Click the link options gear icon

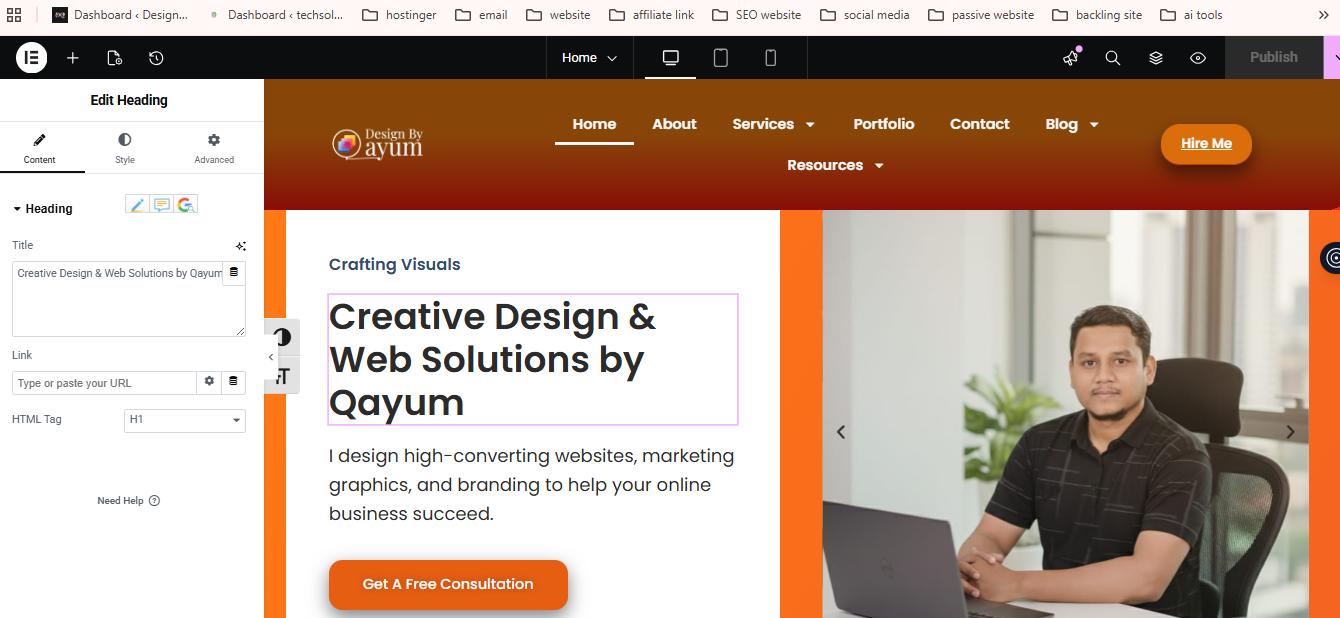coord(209,382)
